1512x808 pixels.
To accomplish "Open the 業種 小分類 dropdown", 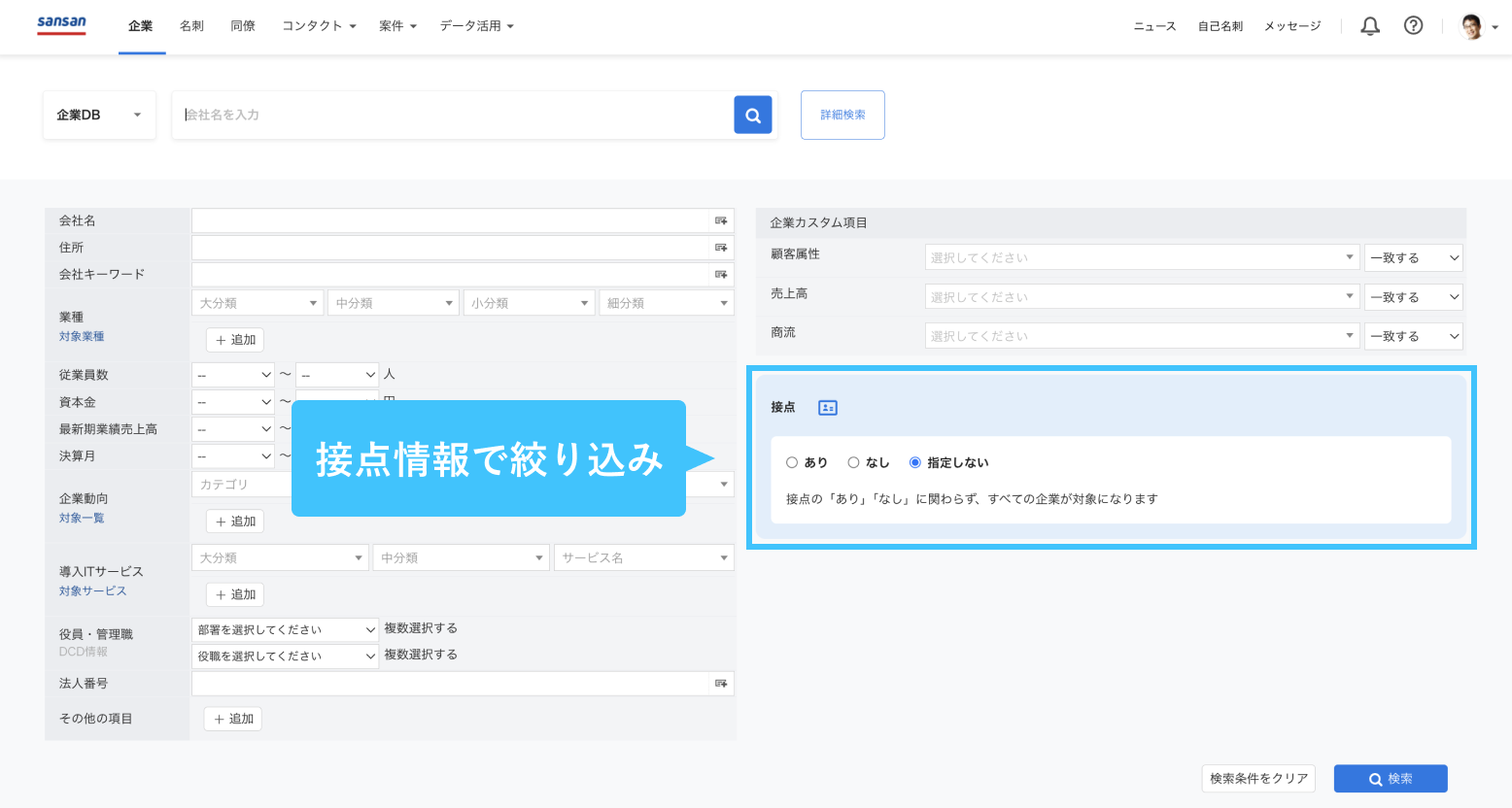I will pos(530,303).
